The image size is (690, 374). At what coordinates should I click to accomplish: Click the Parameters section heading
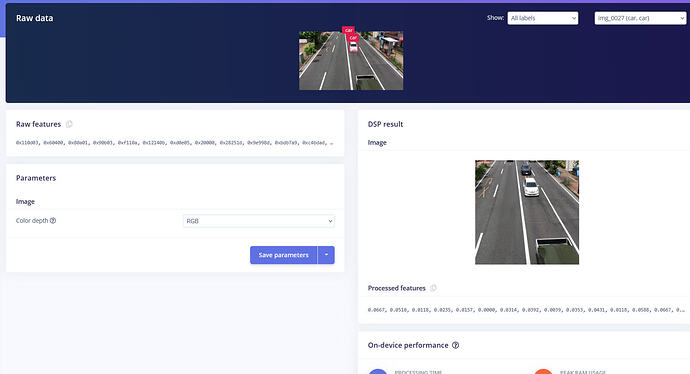click(36, 178)
